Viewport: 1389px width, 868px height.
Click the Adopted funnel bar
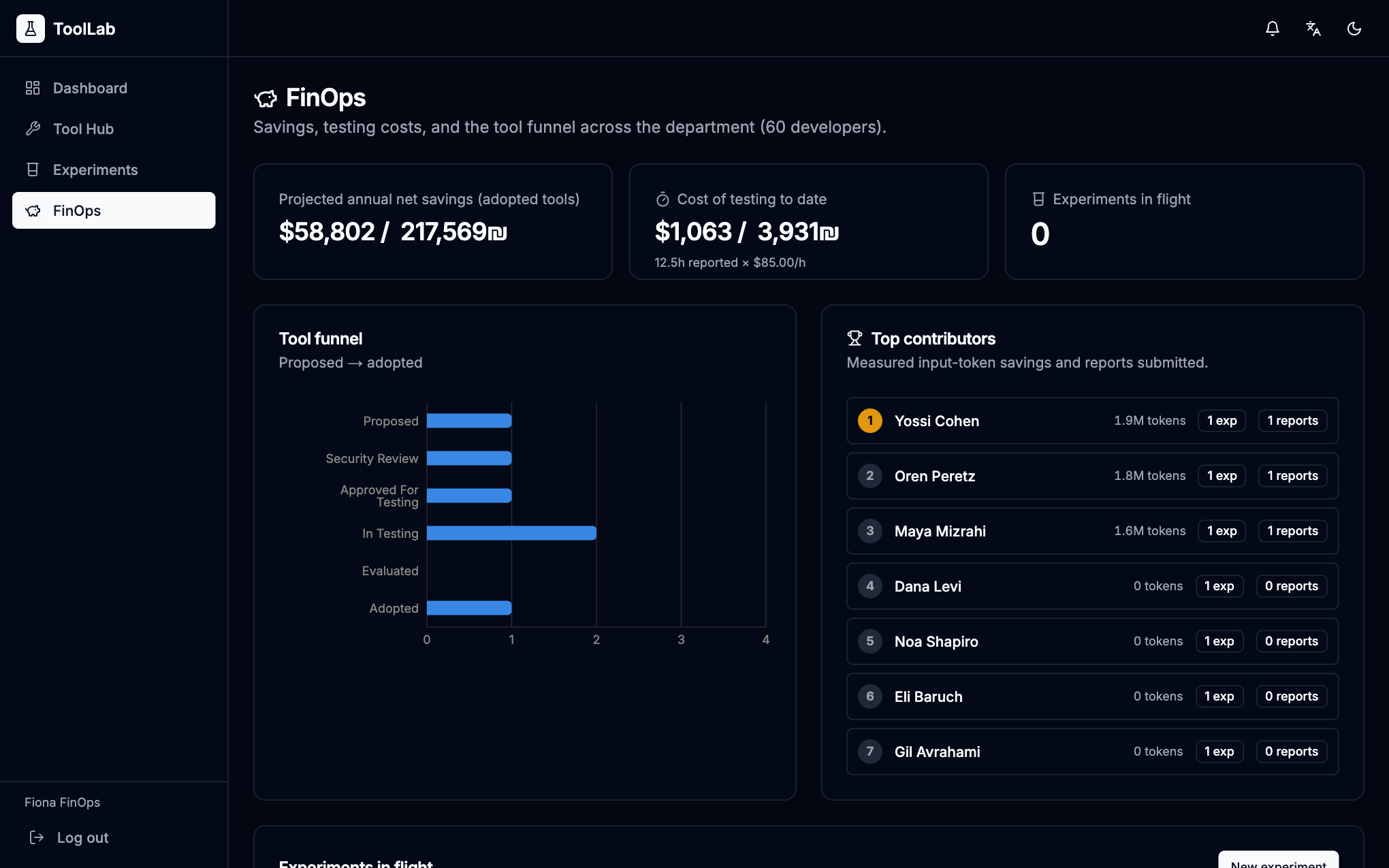(x=469, y=608)
